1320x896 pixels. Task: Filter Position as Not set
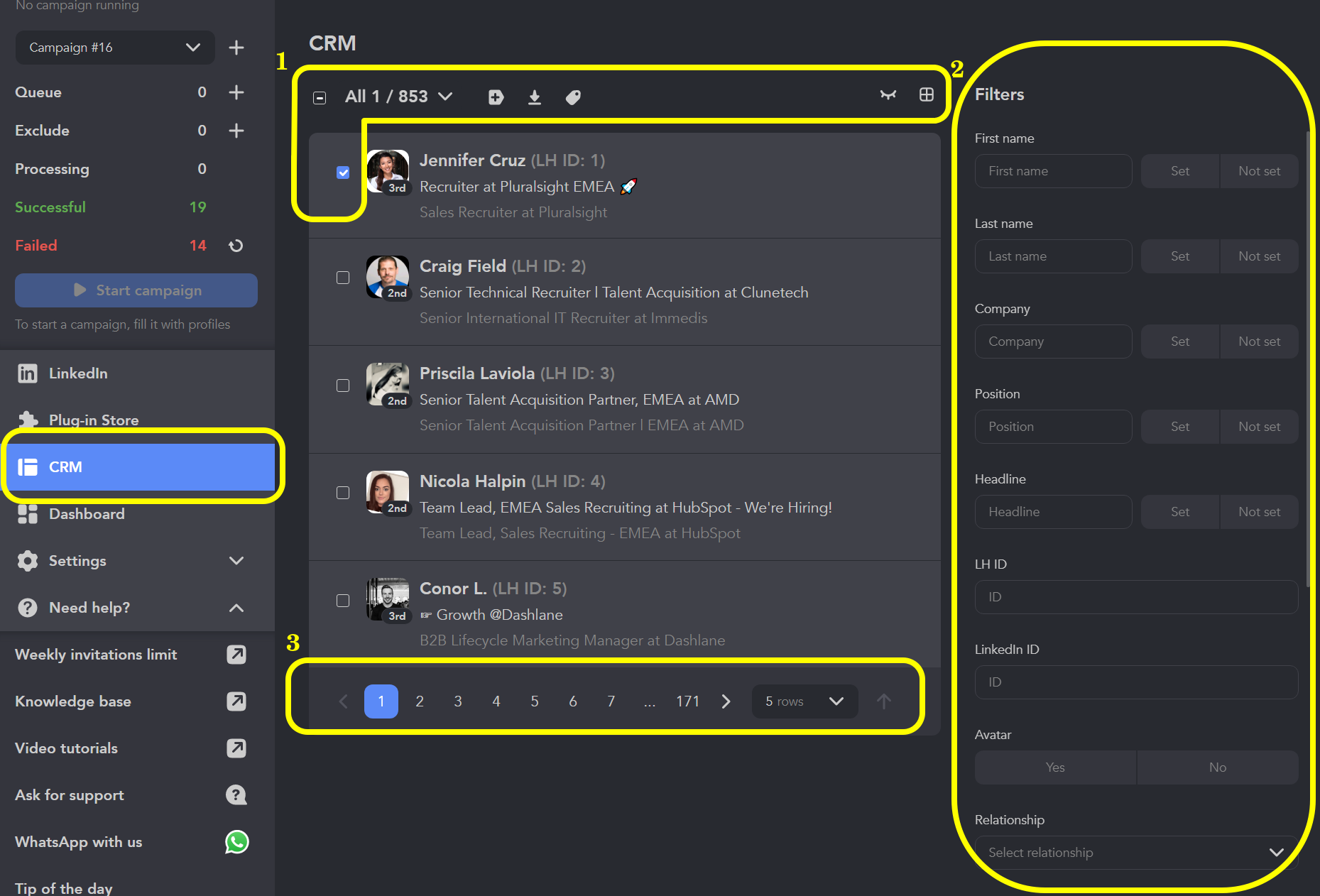click(1260, 427)
